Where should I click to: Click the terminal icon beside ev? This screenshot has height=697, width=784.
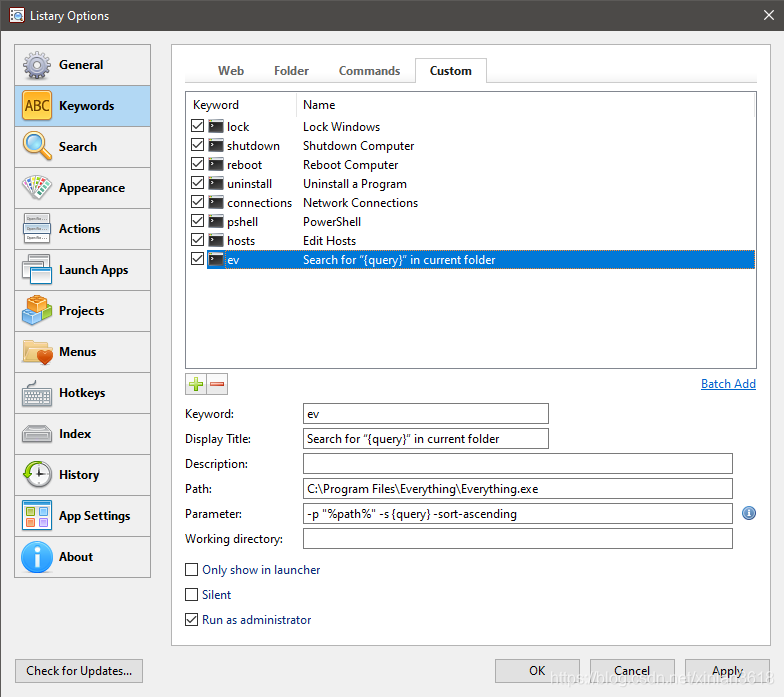point(216,260)
